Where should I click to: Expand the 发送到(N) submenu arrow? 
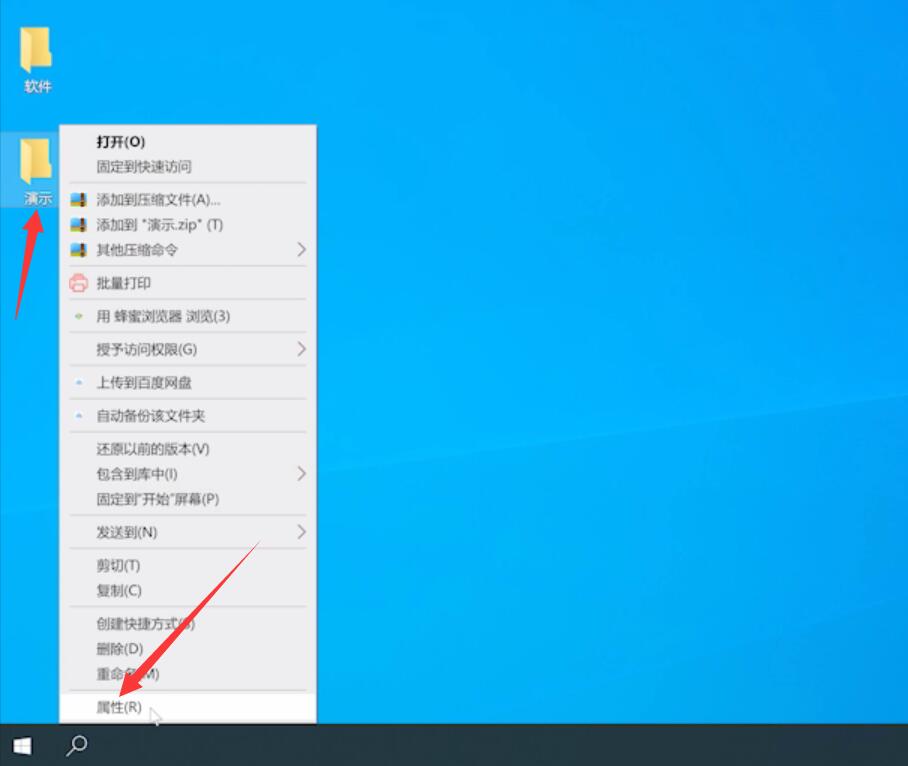(301, 532)
